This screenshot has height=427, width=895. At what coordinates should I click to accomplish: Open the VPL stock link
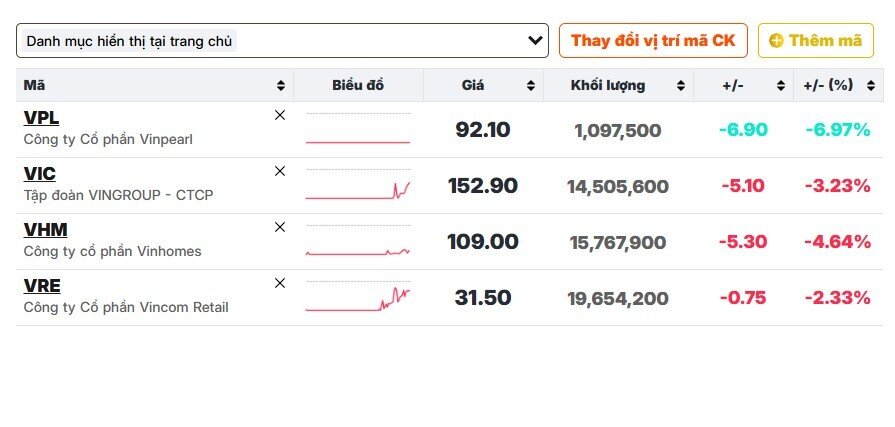41,118
